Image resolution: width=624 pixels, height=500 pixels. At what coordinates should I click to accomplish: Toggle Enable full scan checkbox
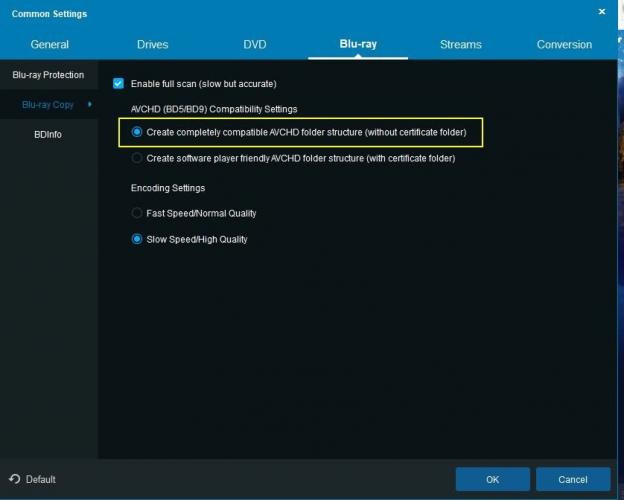(118, 83)
